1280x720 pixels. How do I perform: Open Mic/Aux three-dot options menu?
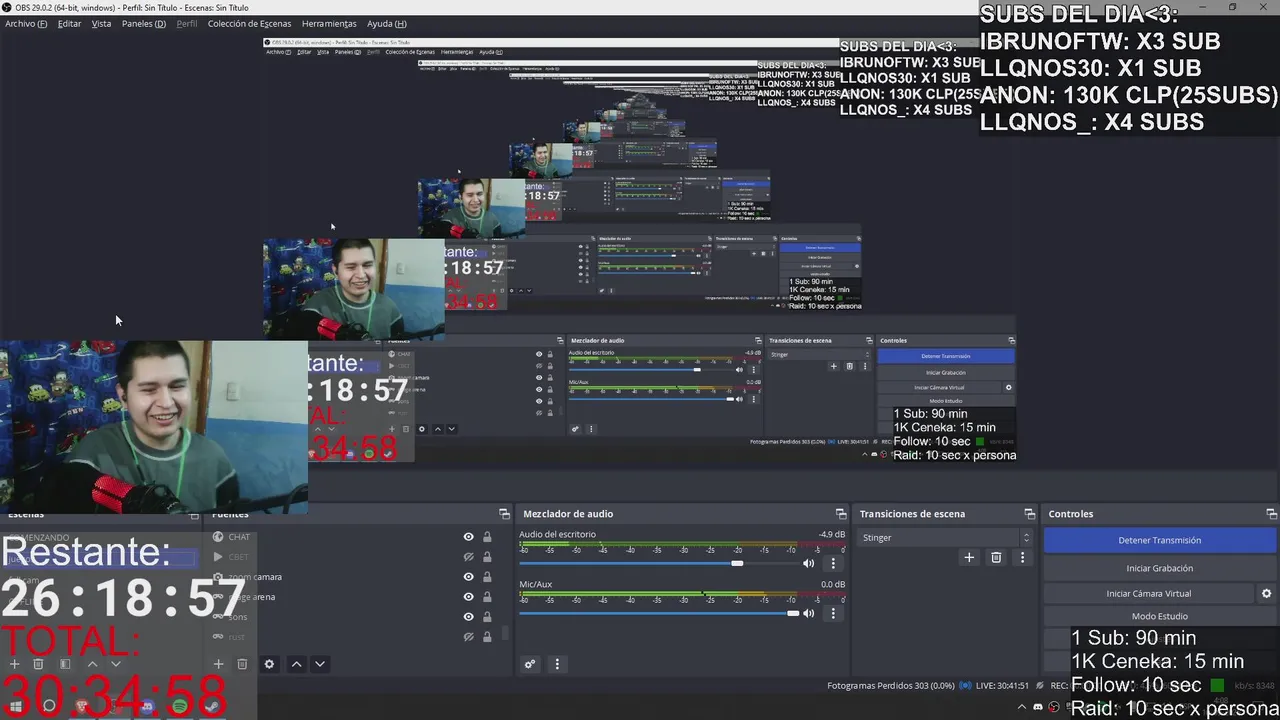[833, 613]
